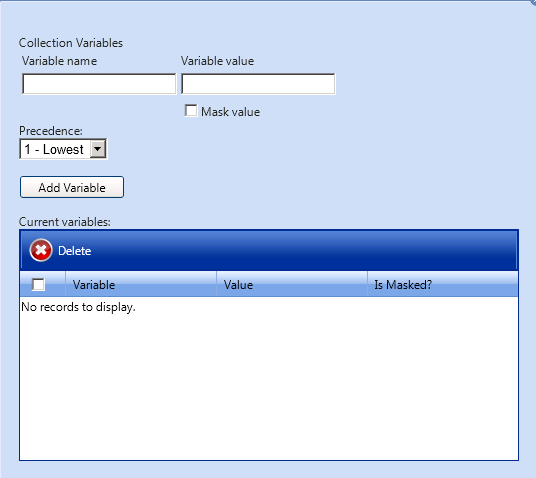Sort by the Variable column header
Image resolution: width=536 pixels, height=478 pixels.
tap(141, 284)
